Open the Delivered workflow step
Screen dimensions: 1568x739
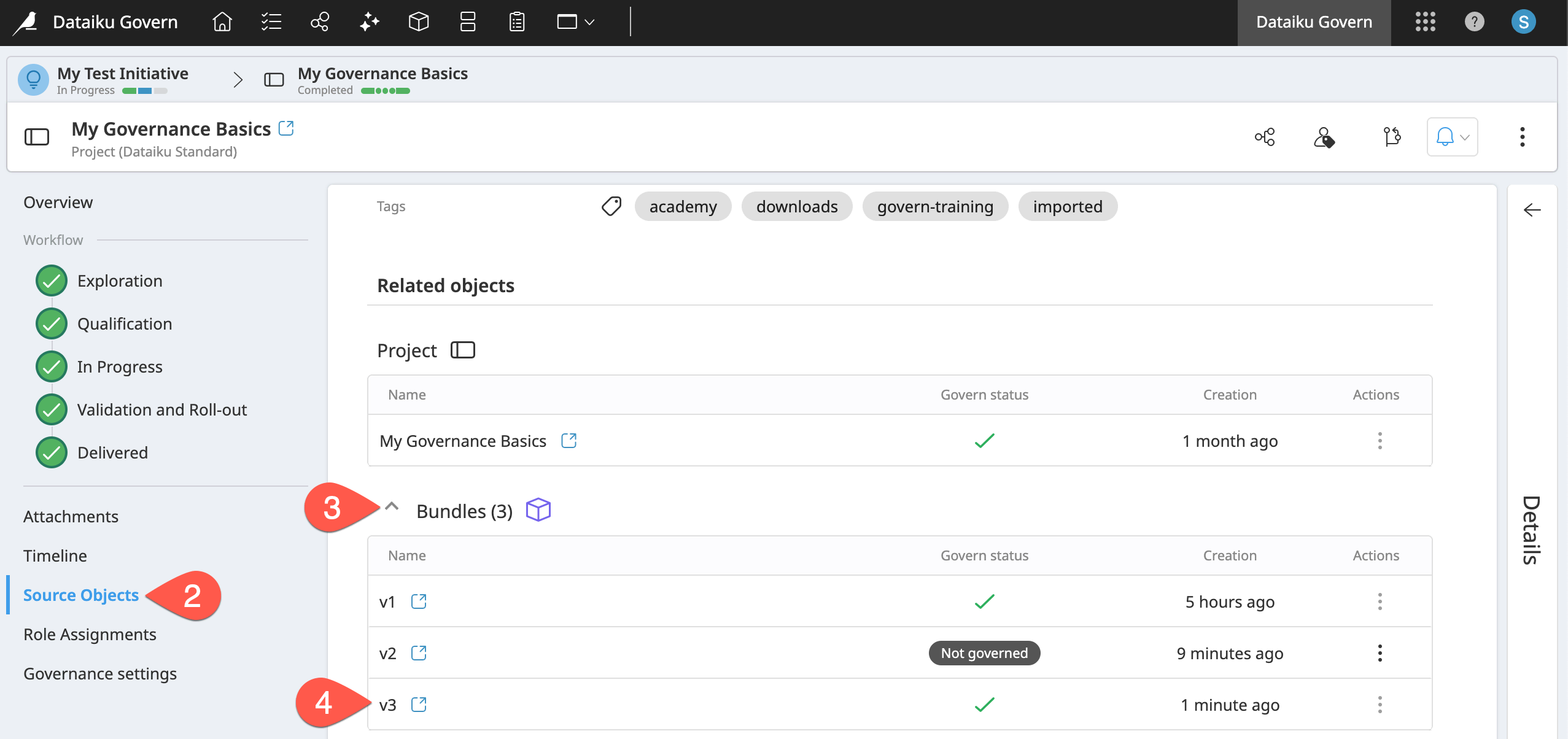tap(112, 453)
